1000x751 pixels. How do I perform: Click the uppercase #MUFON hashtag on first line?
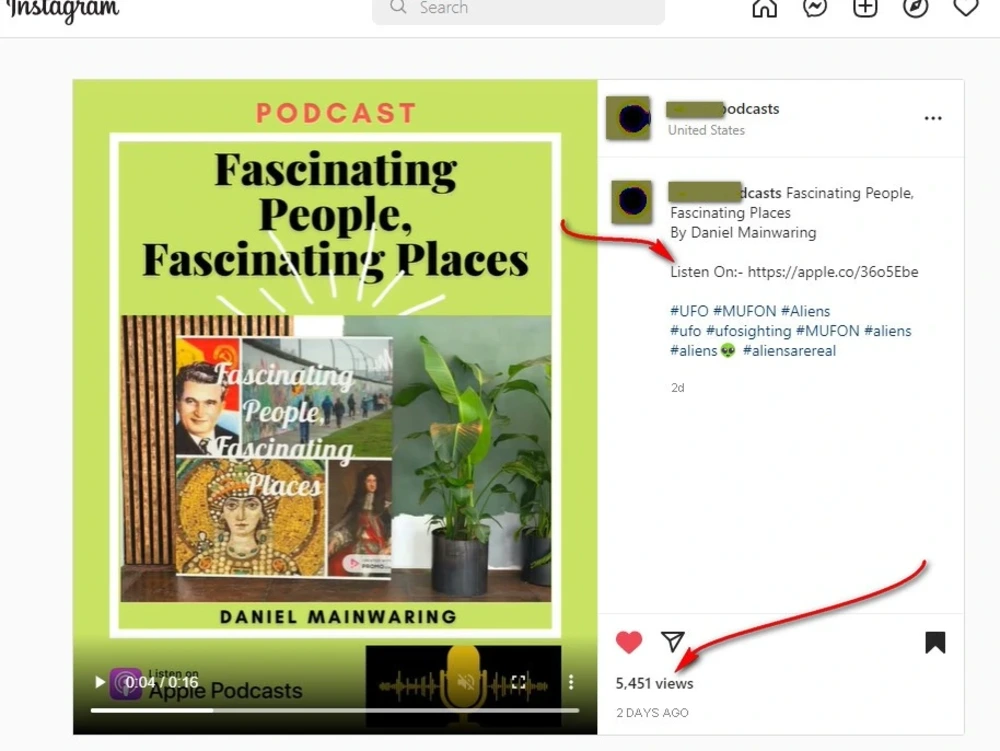point(744,311)
